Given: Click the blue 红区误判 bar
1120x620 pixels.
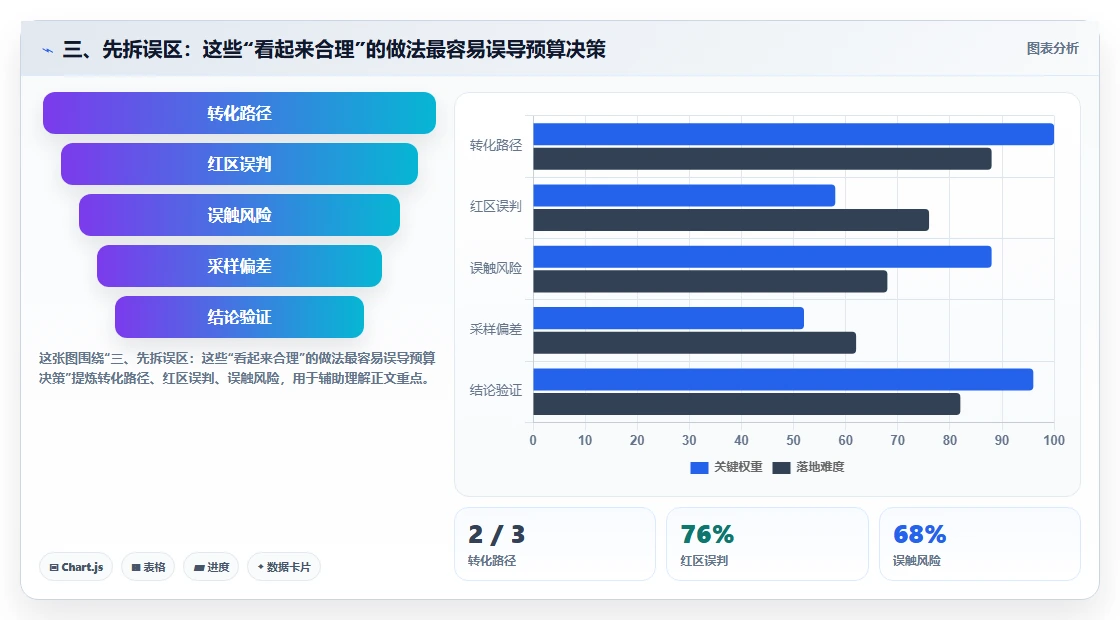Looking at the screenshot, I should coord(684,196).
